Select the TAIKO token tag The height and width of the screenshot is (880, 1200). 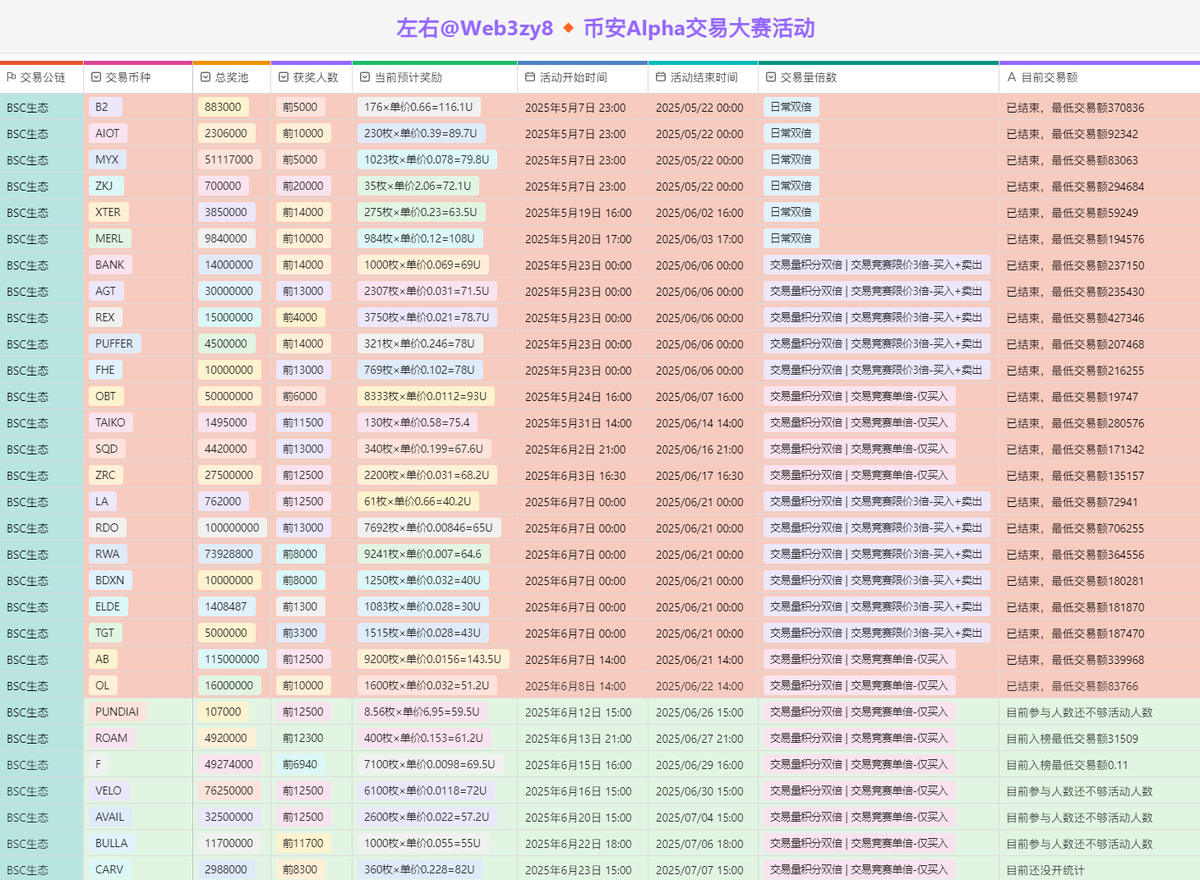click(x=111, y=423)
